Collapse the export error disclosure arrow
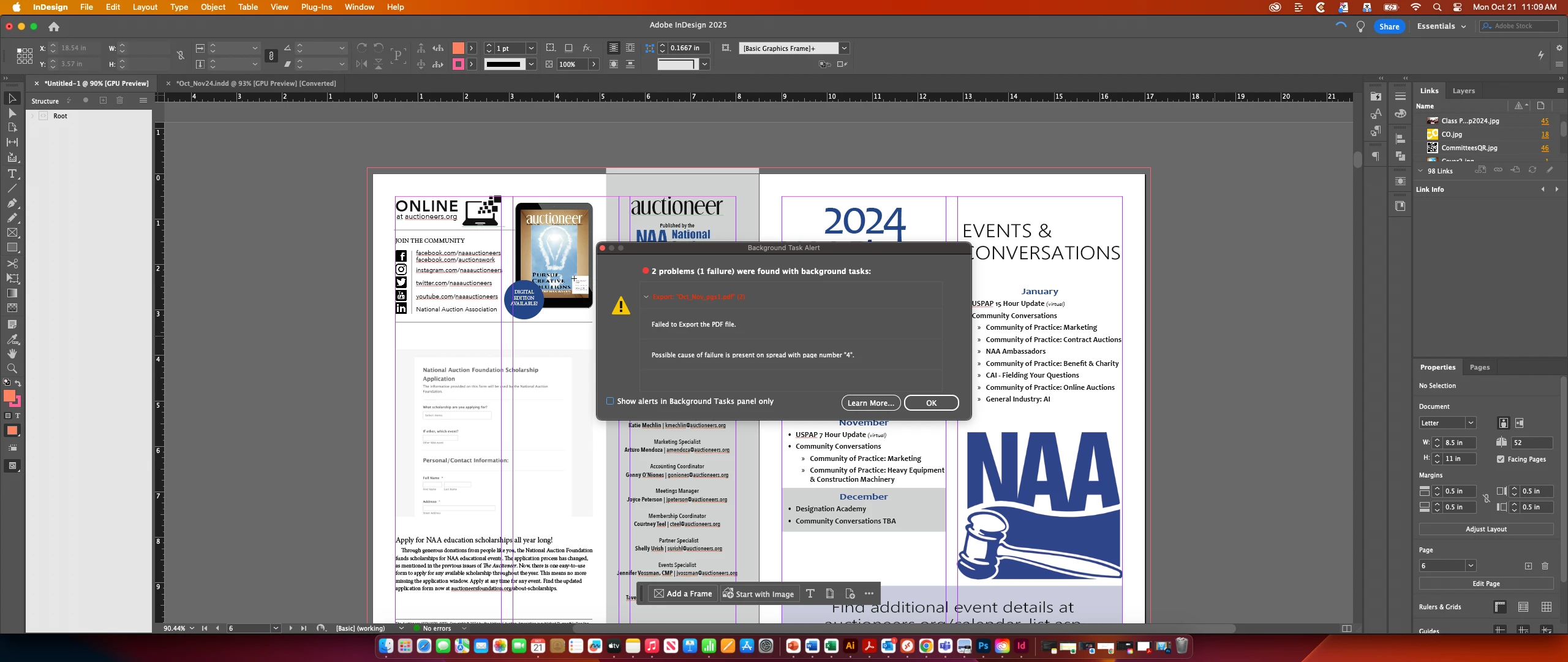Viewport: 1568px width, 662px height. (646, 297)
